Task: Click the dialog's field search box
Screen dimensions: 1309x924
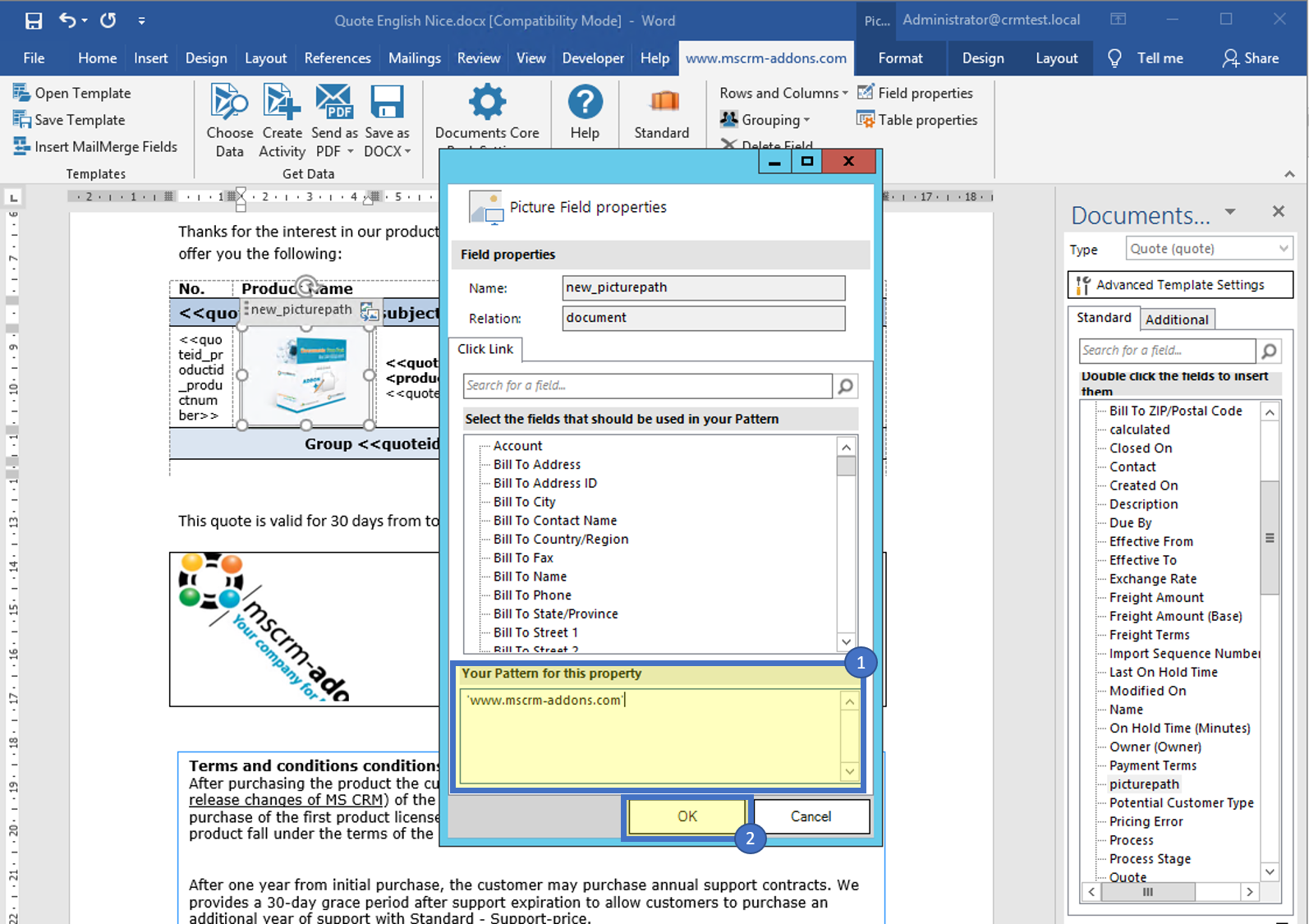Action: (x=647, y=385)
